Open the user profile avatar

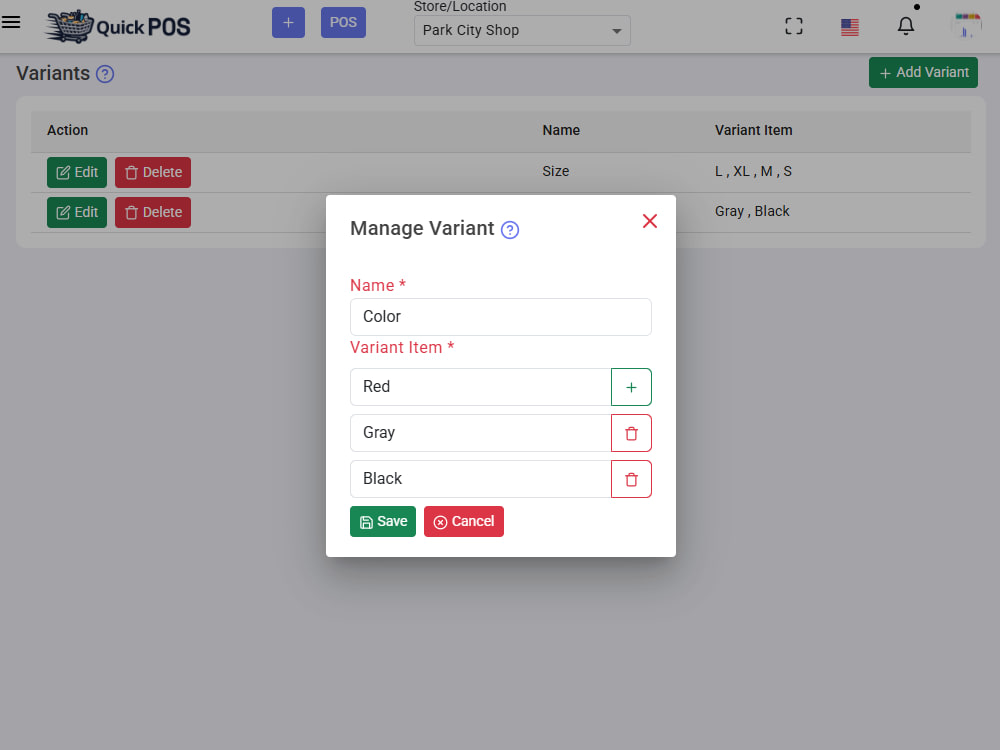pos(967,26)
